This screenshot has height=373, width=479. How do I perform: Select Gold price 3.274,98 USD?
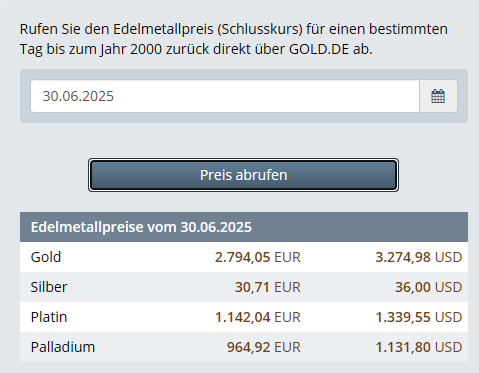(419, 257)
